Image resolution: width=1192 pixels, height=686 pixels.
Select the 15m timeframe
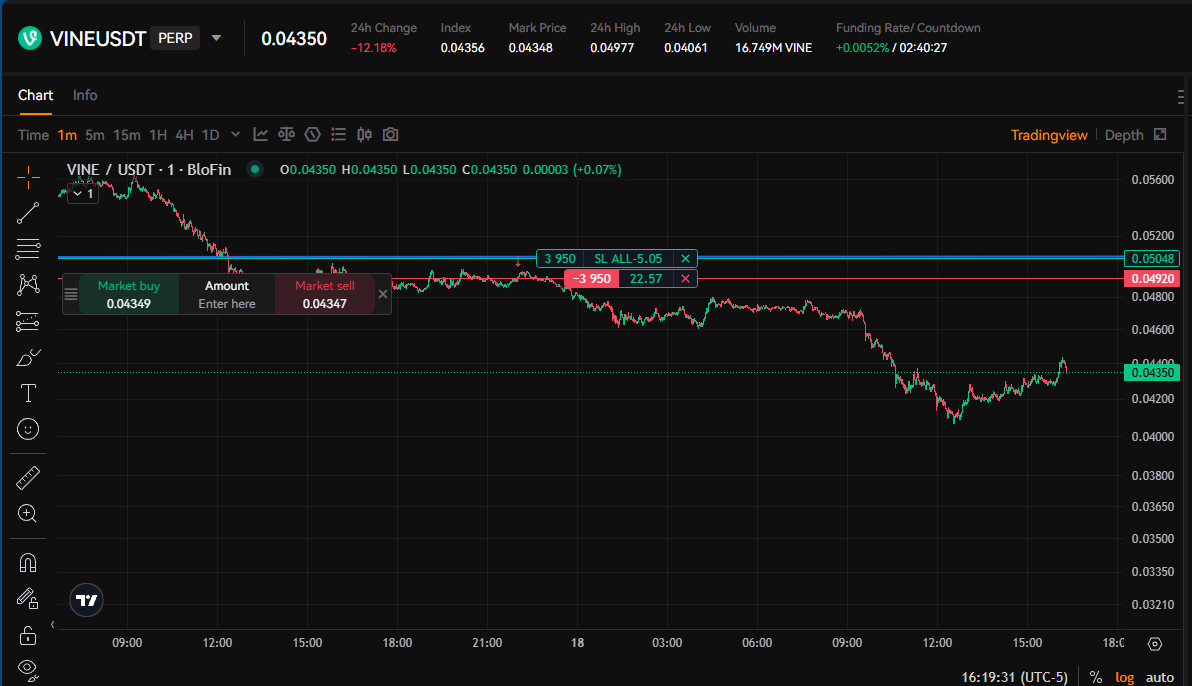[127, 135]
